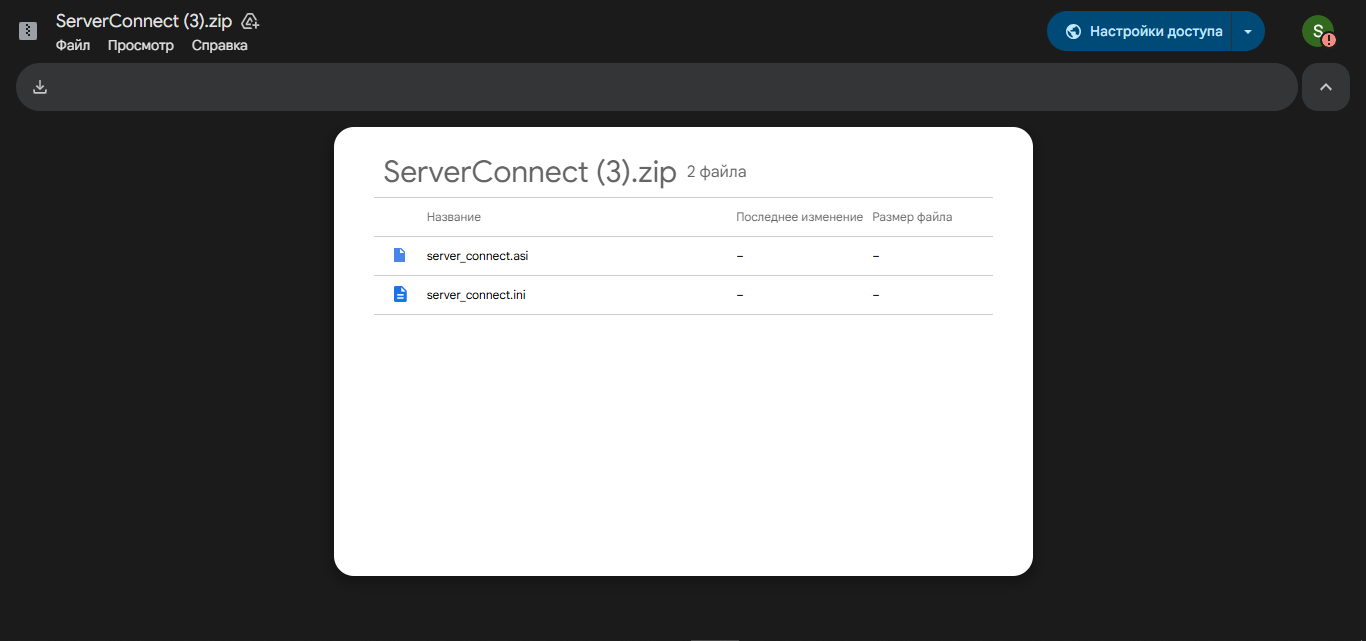Click the Настройки доступа button

coord(1155,31)
